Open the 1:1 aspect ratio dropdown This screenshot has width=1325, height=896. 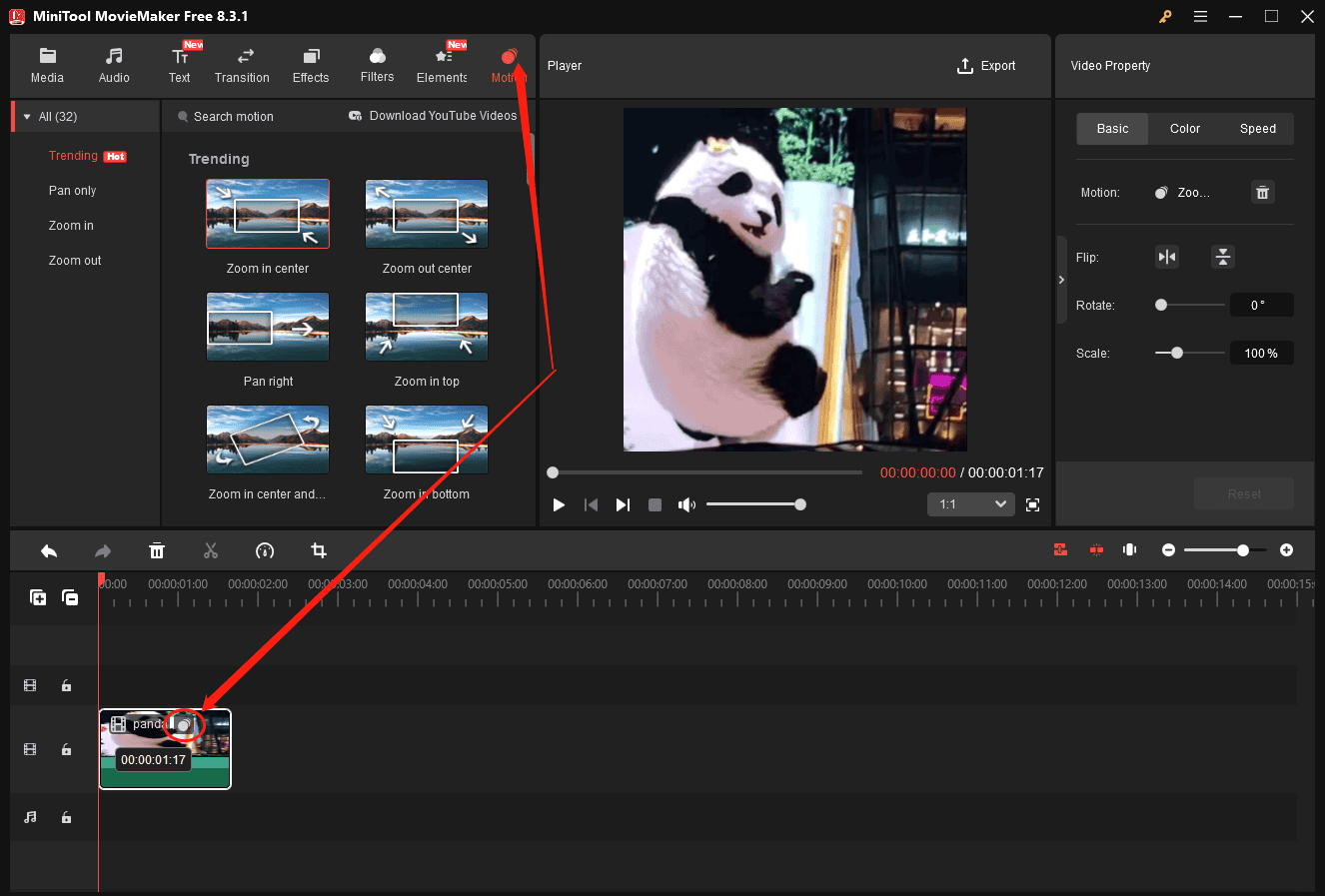970,504
